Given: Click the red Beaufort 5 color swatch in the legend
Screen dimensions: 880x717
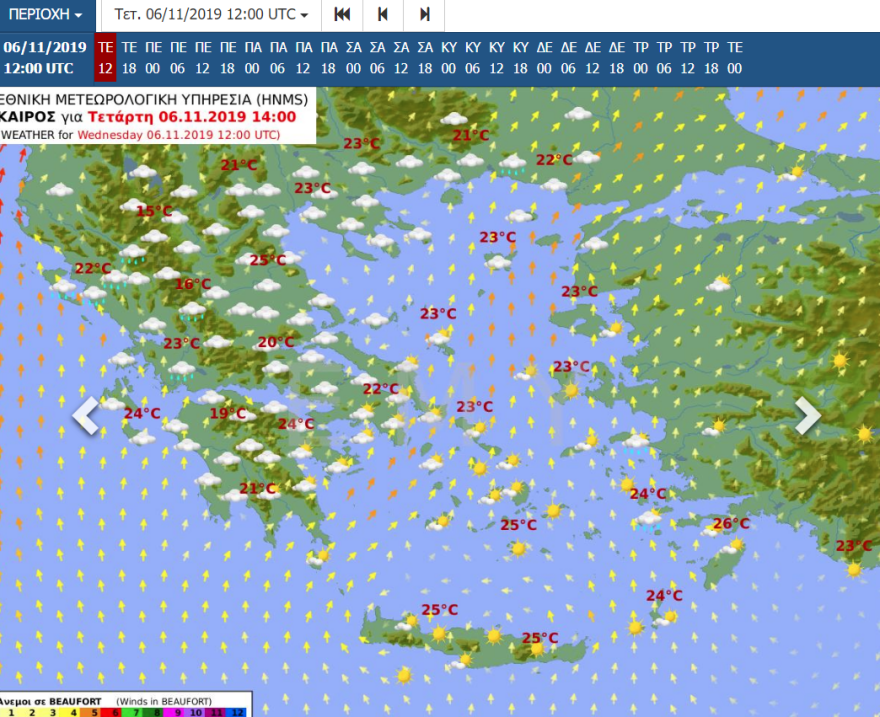Looking at the screenshot, I should point(95,711).
